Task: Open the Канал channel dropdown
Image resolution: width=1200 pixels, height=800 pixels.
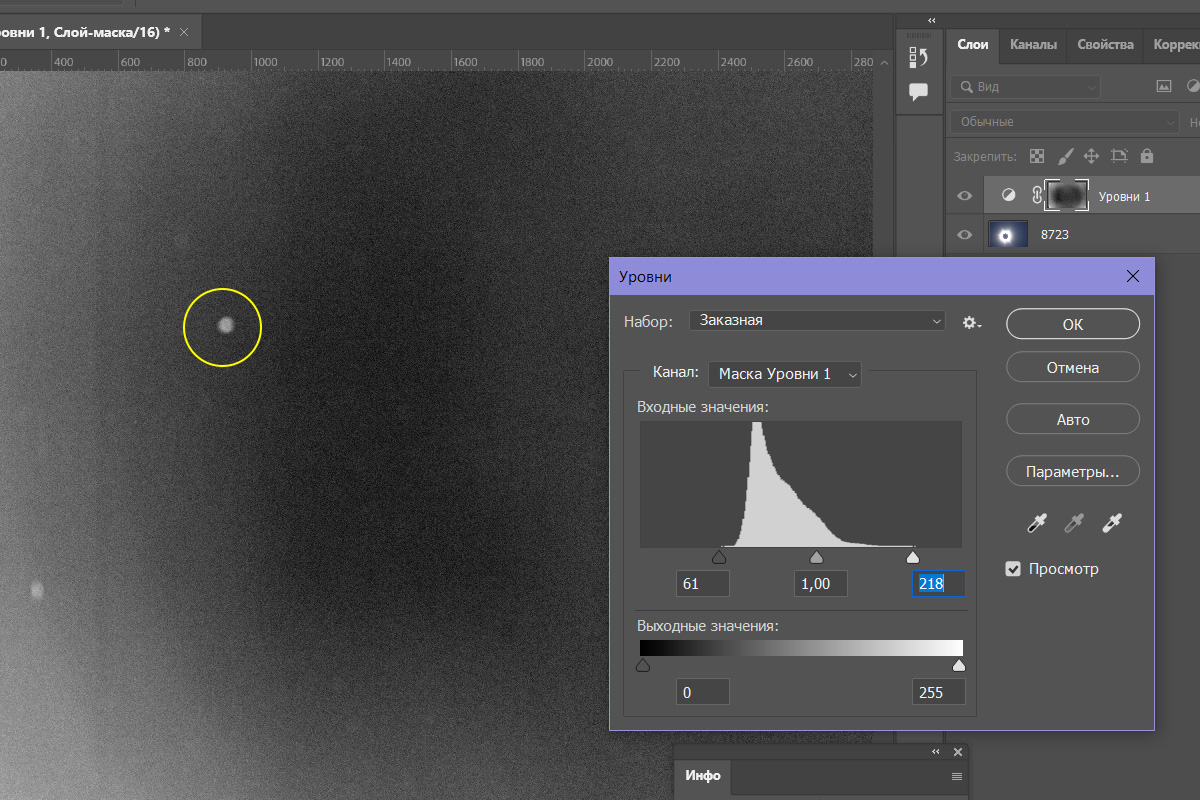Action: point(784,374)
